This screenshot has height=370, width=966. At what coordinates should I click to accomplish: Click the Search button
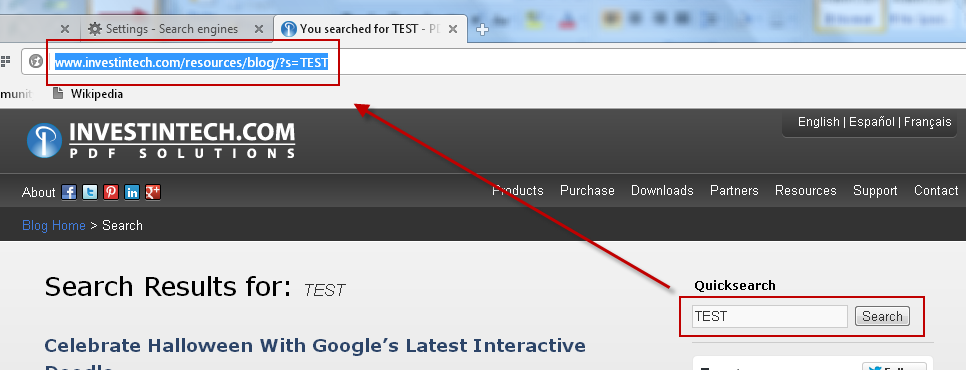tap(882, 316)
